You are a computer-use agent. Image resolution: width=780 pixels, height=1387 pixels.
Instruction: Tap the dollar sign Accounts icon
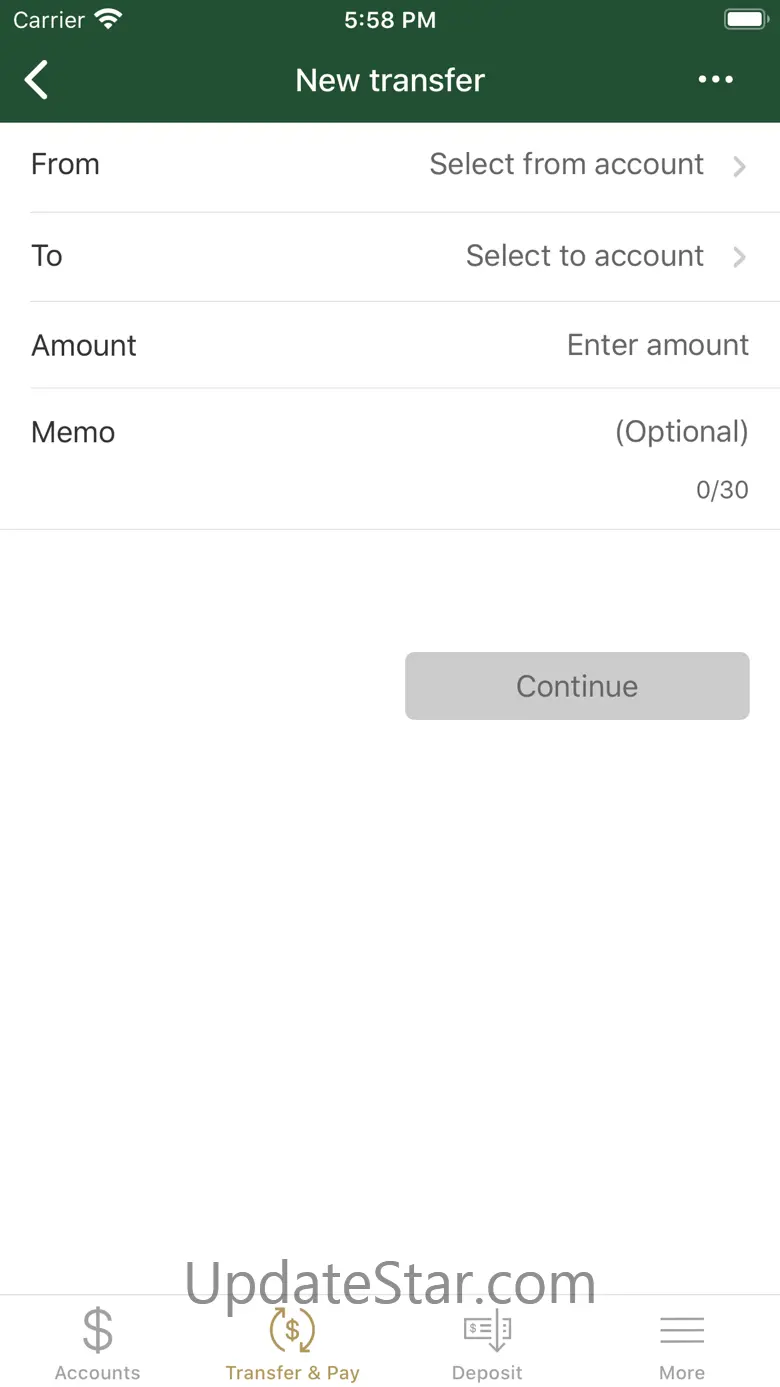pyautogui.click(x=98, y=1331)
